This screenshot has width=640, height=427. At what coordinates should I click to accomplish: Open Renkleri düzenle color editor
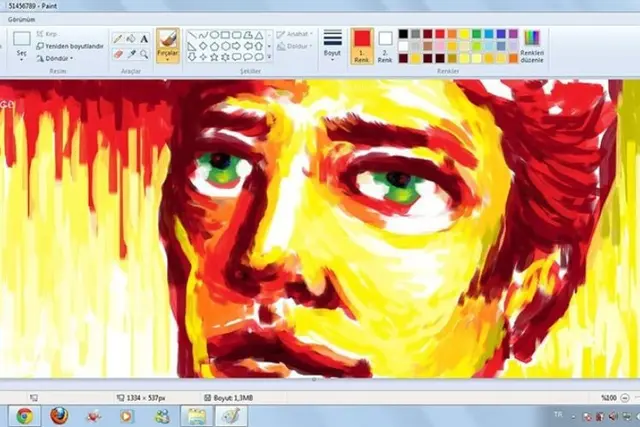pos(532,46)
